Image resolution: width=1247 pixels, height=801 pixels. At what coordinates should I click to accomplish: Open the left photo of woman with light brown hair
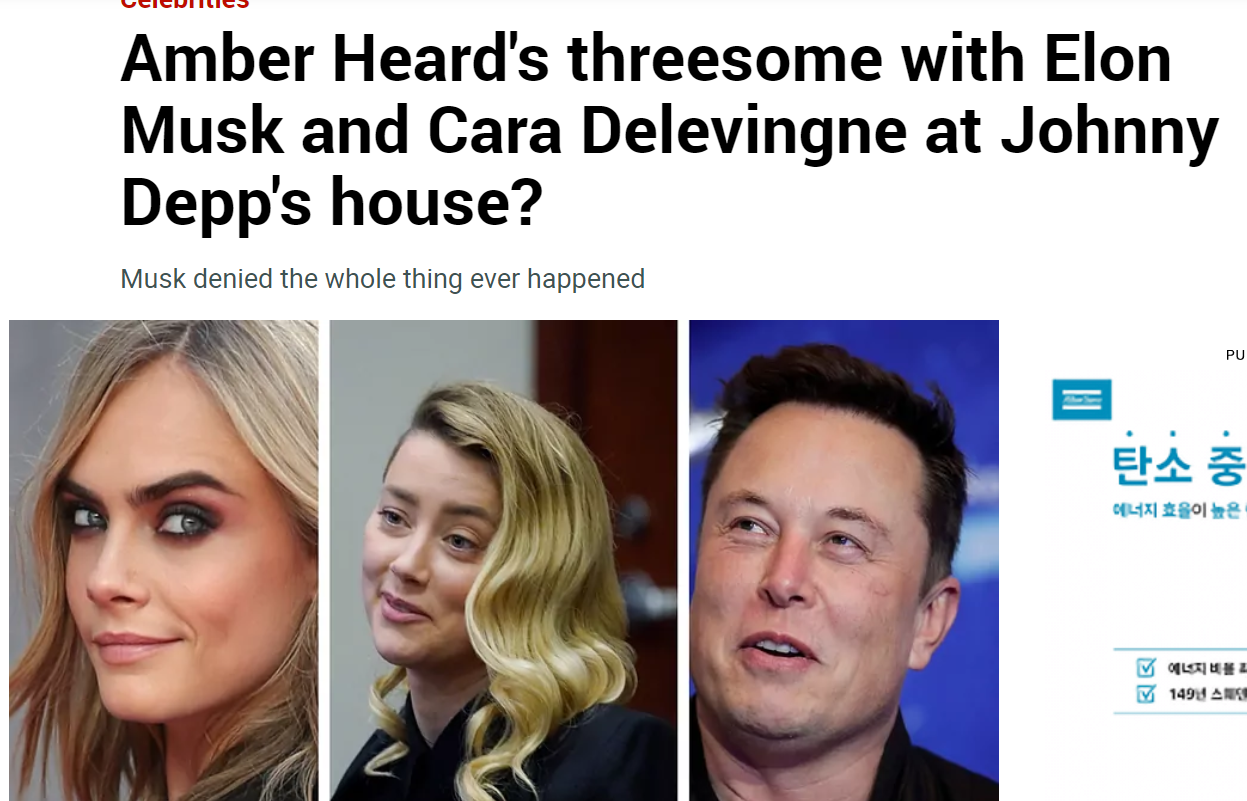coord(164,560)
